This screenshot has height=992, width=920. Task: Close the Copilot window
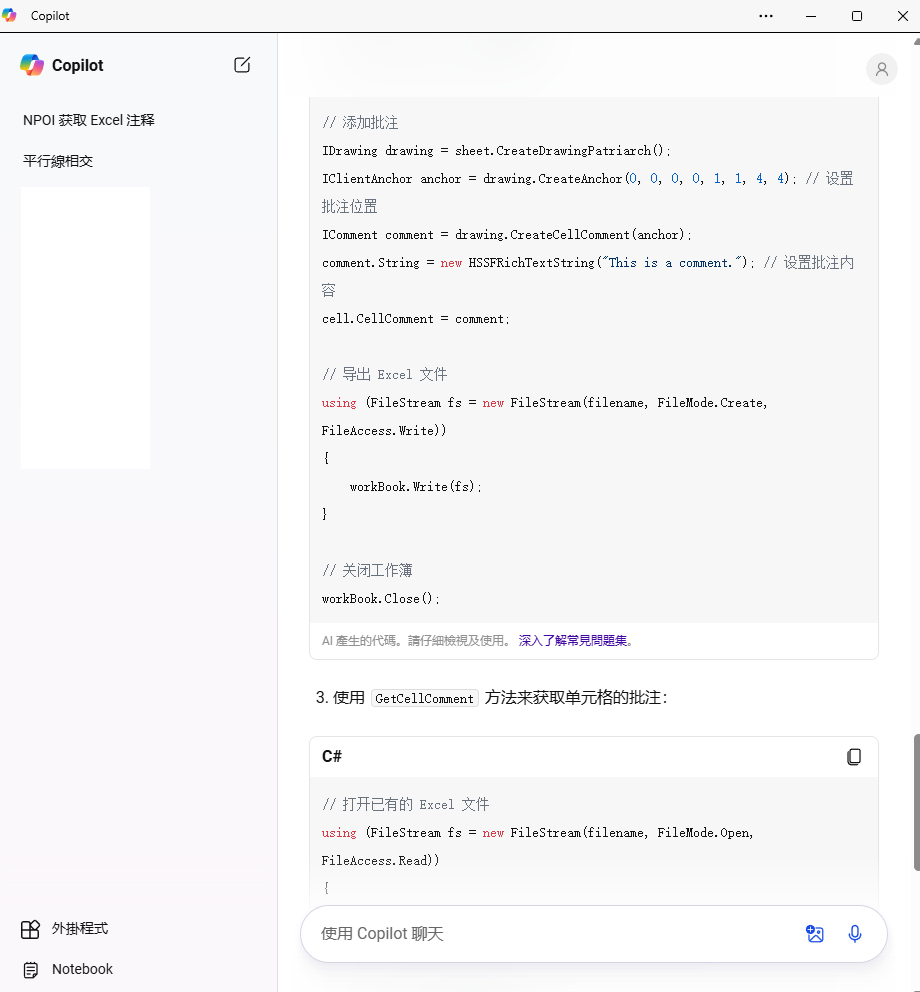coord(903,16)
